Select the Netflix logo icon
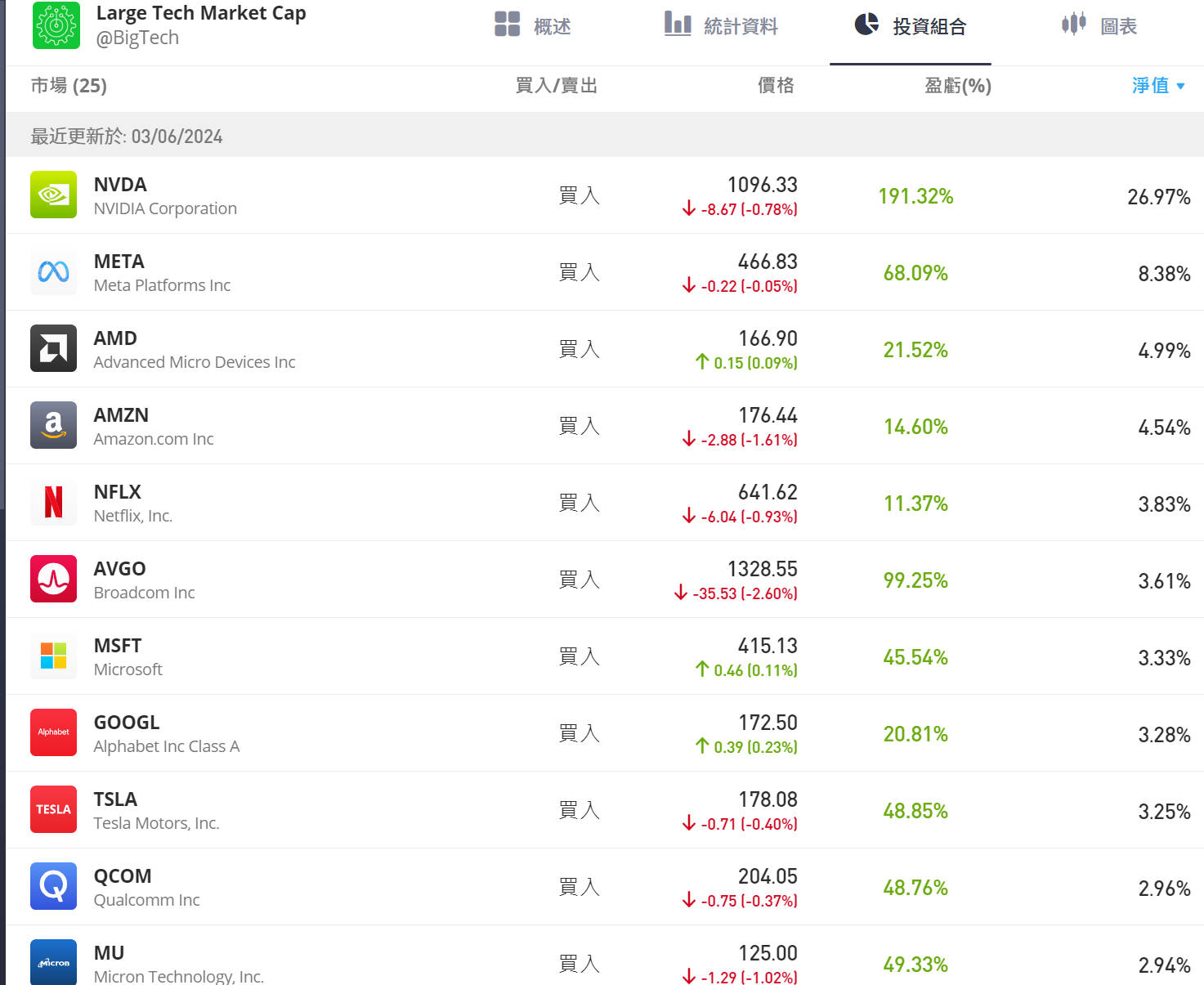 pyautogui.click(x=53, y=502)
